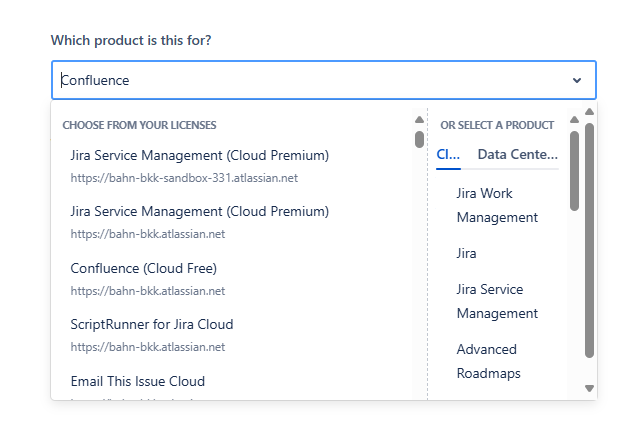Choose Email This Issue Cloud license
Screen dimensions: 623x430
(138, 381)
